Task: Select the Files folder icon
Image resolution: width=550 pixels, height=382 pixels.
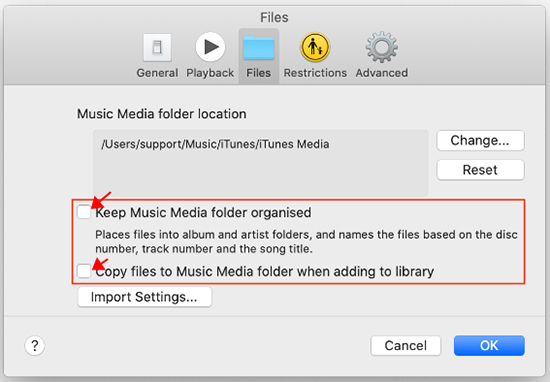Action: [259, 47]
